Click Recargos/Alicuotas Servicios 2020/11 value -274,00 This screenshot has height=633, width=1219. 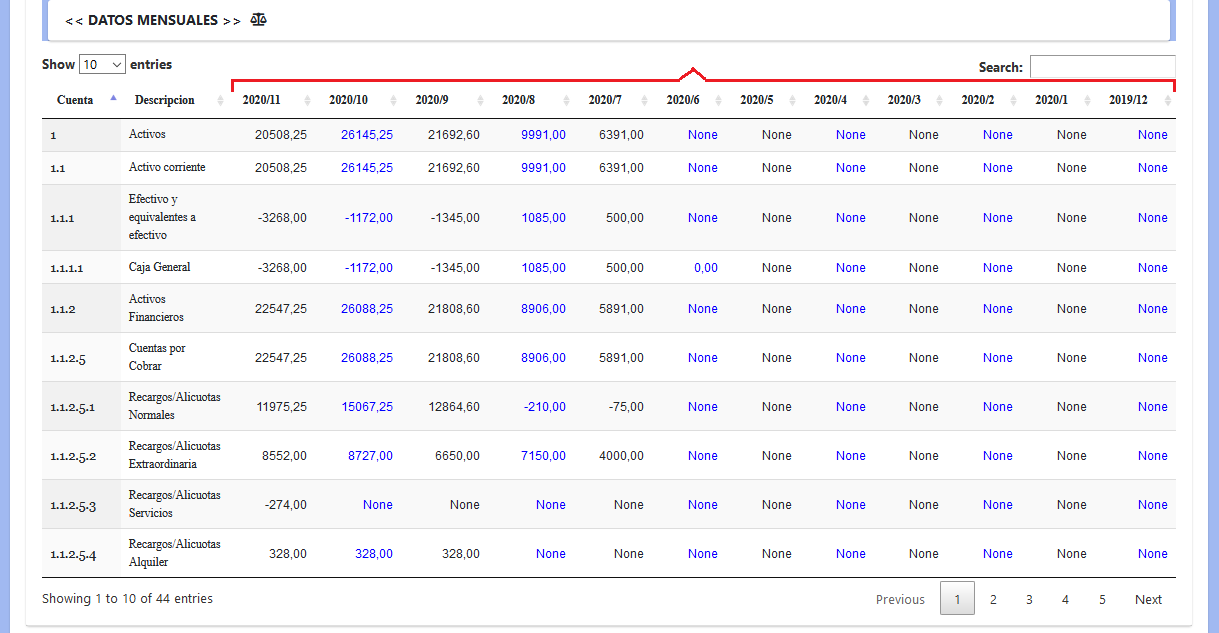click(286, 505)
